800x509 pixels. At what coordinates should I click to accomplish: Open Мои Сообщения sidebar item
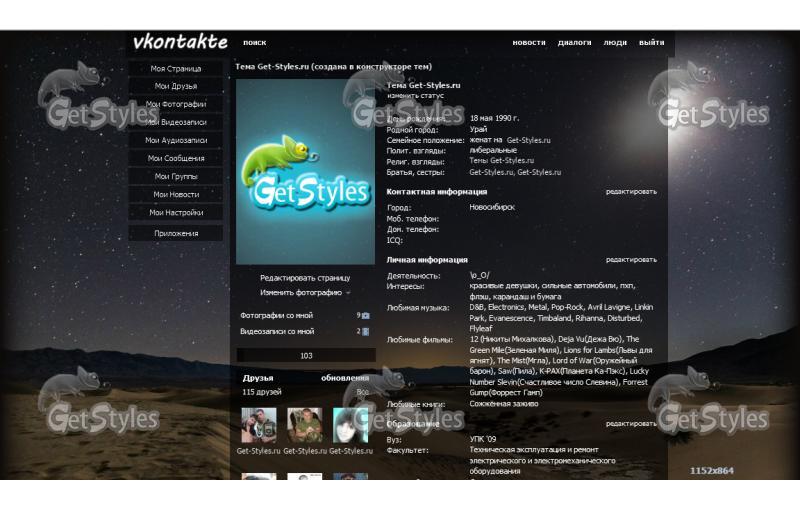[x=176, y=158]
